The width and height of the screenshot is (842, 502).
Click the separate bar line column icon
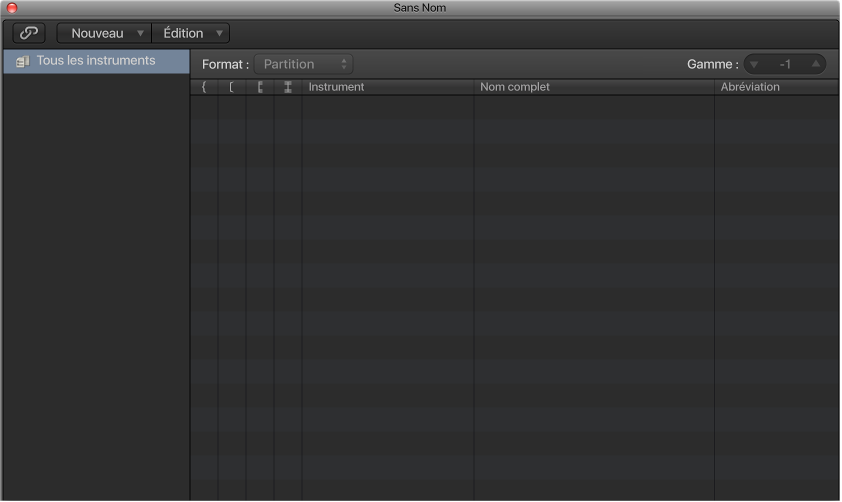point(288,87)
